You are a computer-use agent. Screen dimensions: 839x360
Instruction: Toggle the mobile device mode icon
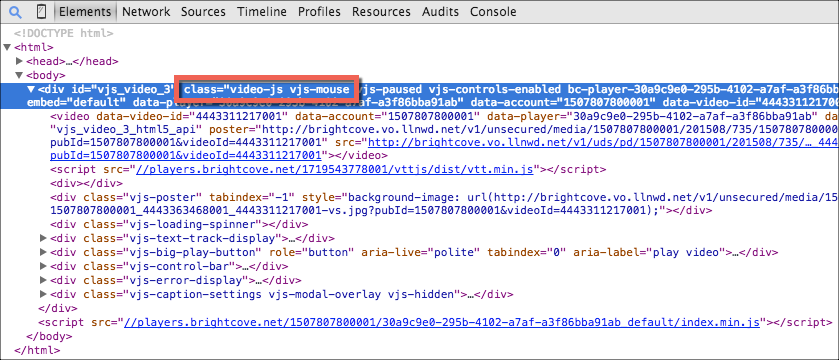point(41,11)
